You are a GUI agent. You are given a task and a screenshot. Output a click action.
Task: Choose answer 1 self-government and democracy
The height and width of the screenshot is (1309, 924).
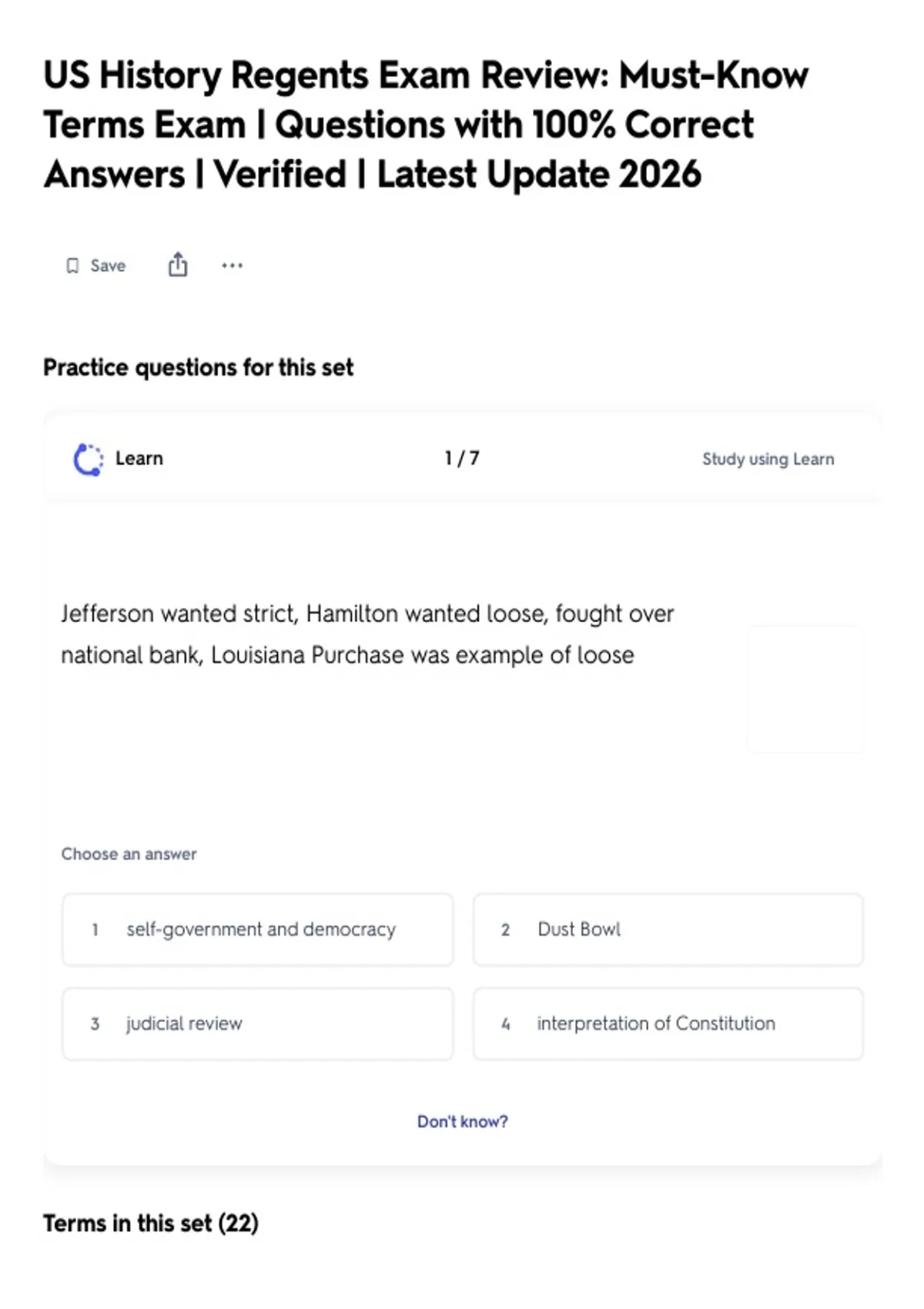click(258, 929)
